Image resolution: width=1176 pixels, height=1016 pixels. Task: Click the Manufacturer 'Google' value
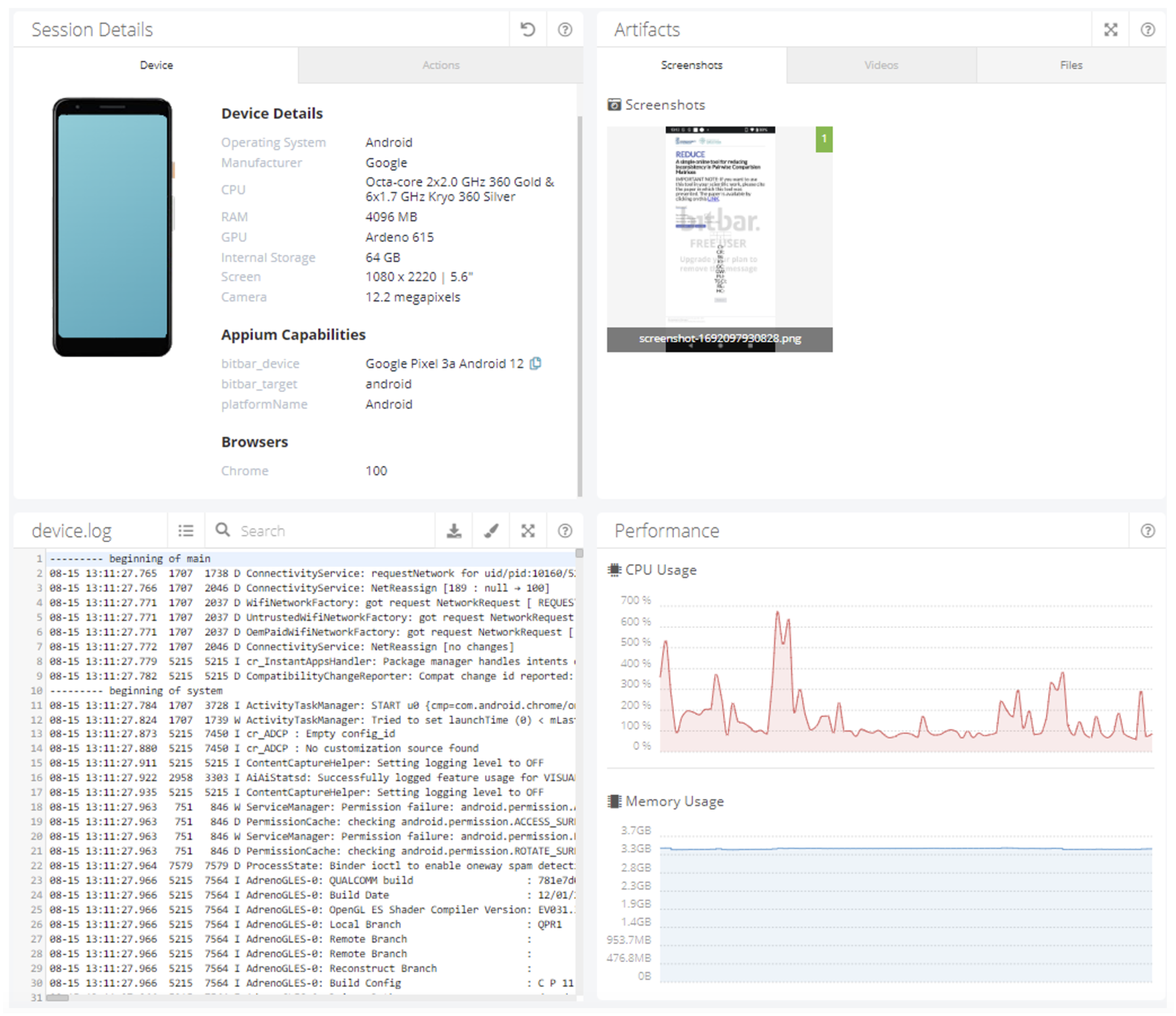[386, 163]
